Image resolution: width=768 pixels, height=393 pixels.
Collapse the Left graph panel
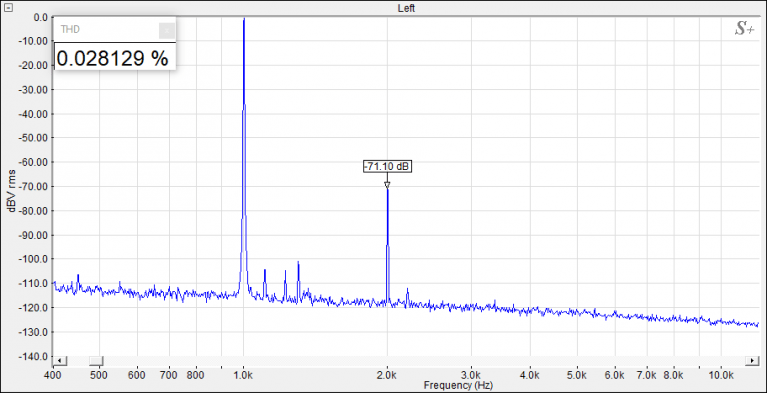[8, 7]
